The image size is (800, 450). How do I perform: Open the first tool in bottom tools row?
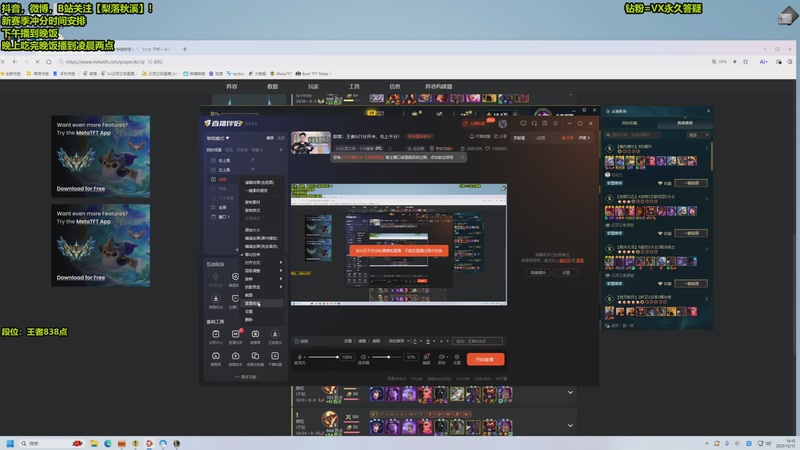216,358
